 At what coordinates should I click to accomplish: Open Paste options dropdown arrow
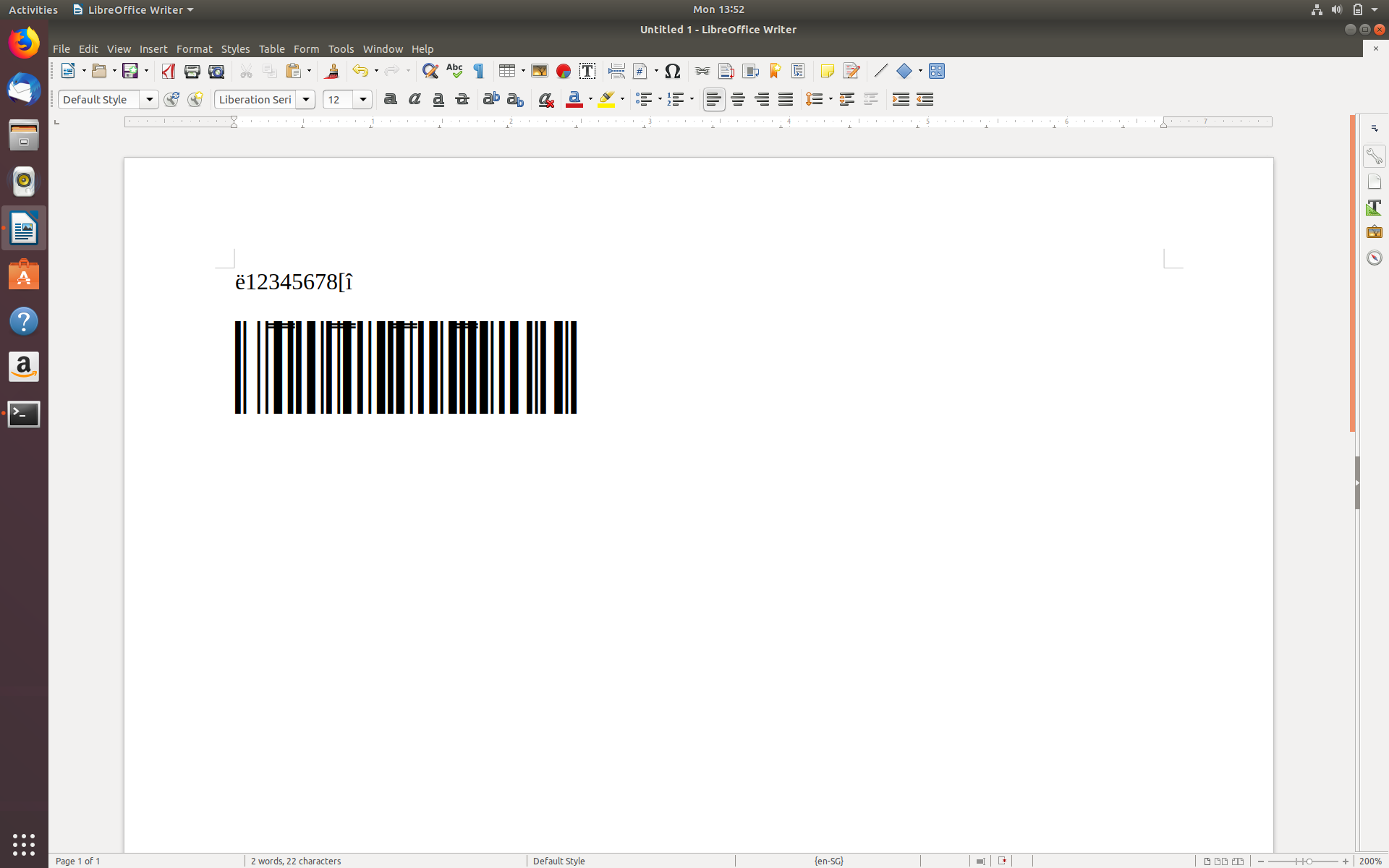(x=309, y=71)
